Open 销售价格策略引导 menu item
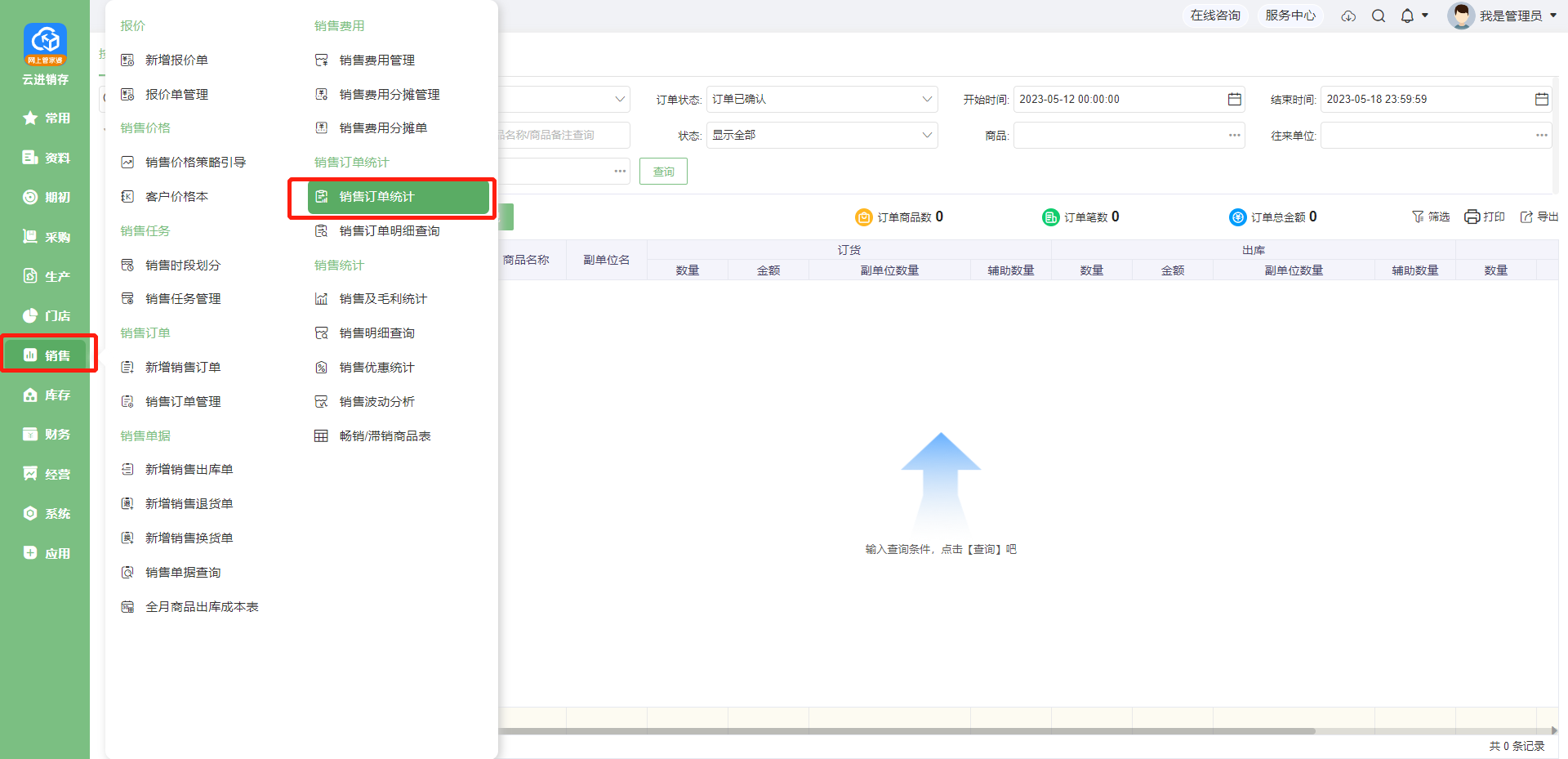Screen dimensions: 1568x759 pos(196,162)
